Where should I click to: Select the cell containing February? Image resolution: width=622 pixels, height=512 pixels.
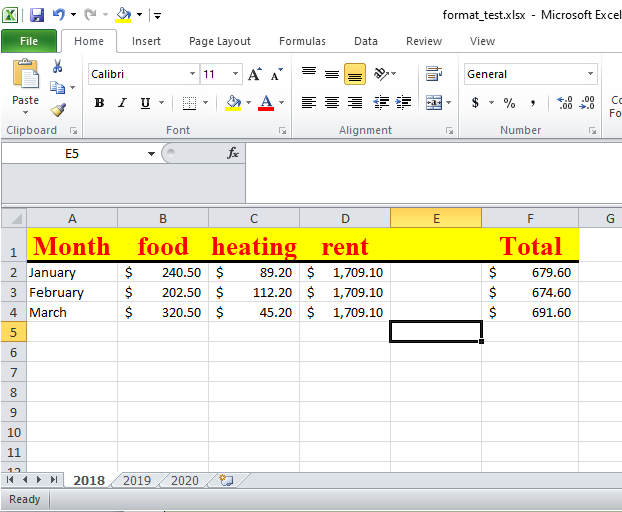point(72,292)
